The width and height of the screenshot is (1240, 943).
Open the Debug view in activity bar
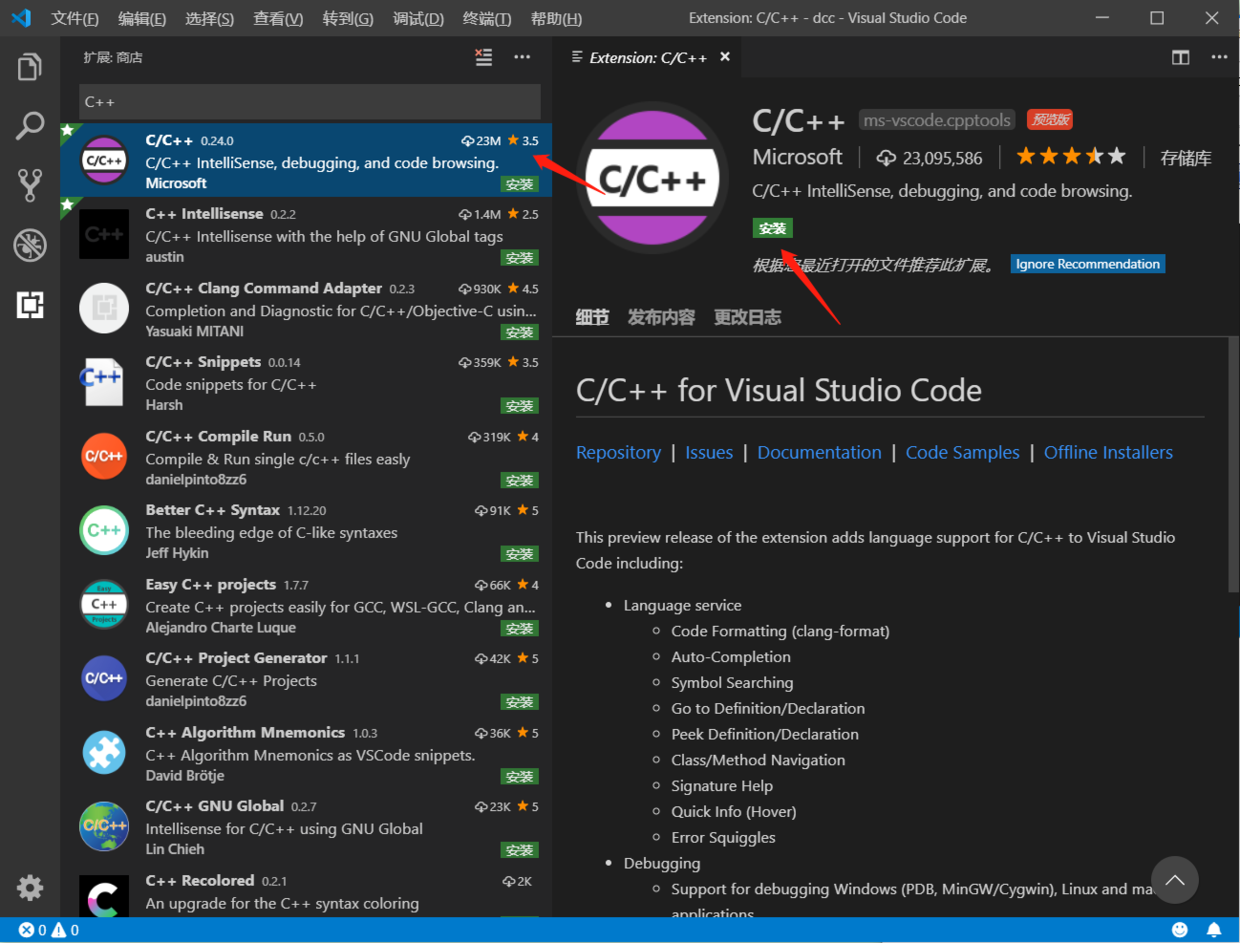click(x=30, y=245)
